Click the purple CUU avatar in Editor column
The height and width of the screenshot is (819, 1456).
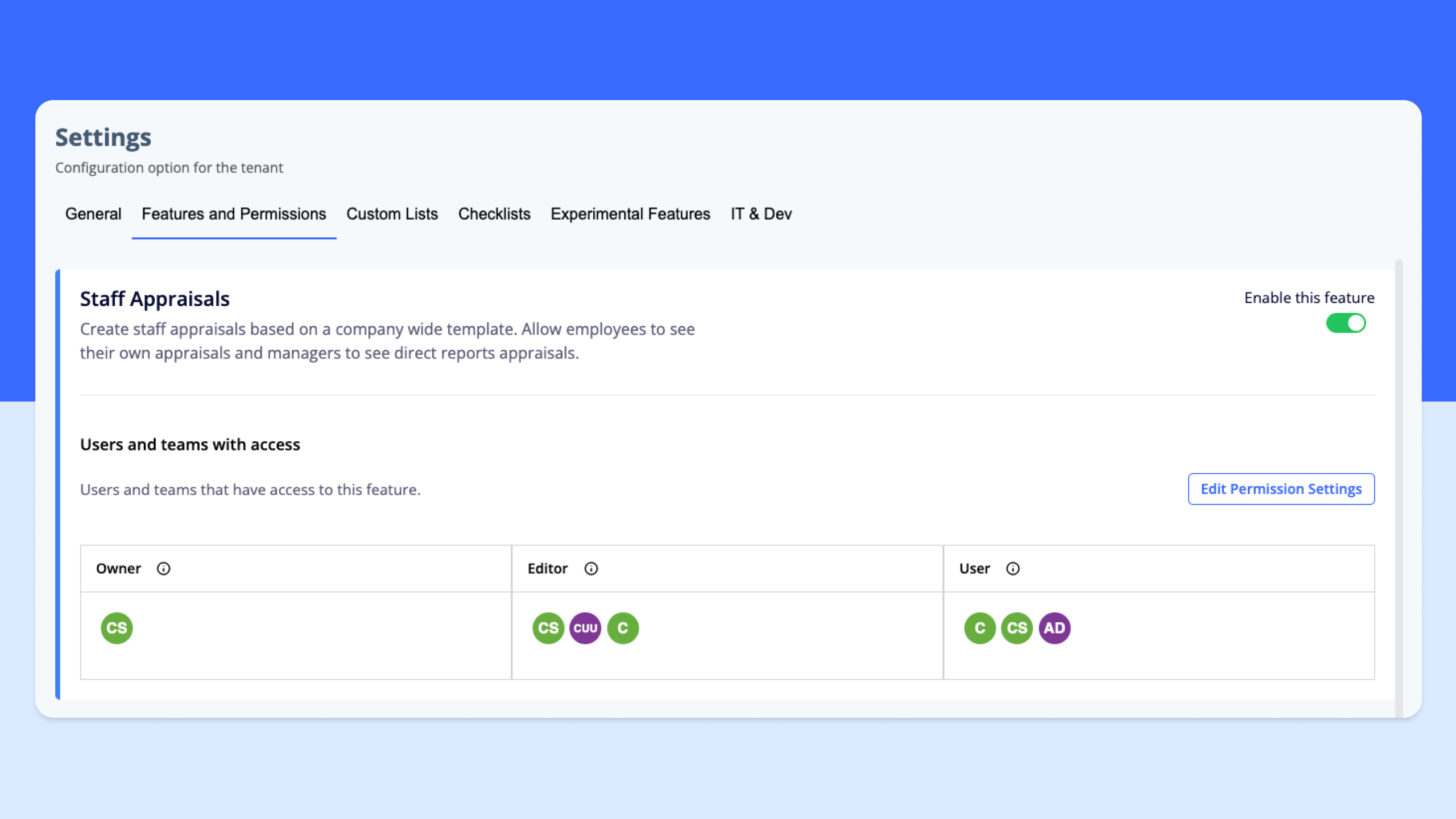coord(585,628)
